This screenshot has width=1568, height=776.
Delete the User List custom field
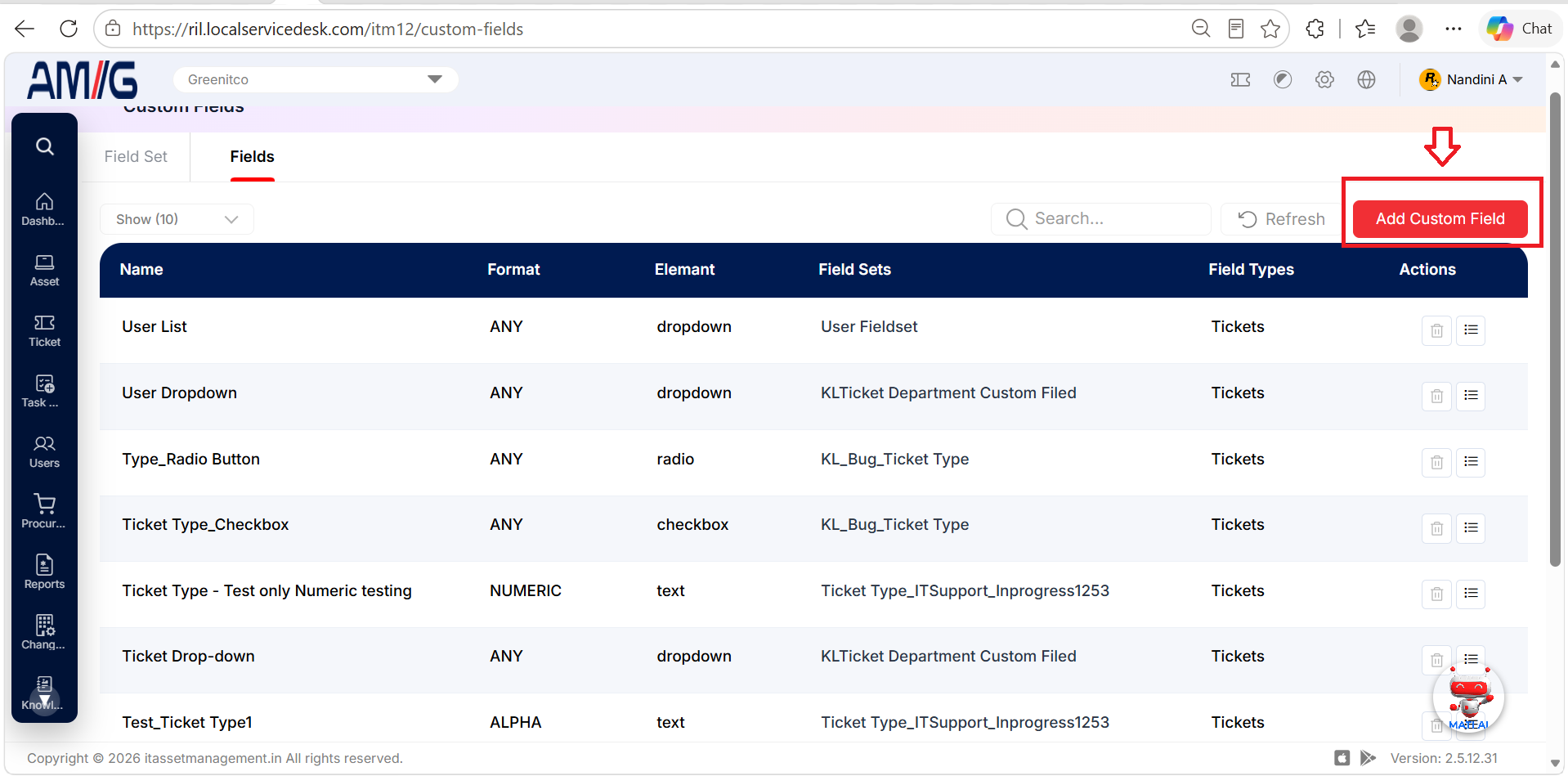(x=1436, y=330)
